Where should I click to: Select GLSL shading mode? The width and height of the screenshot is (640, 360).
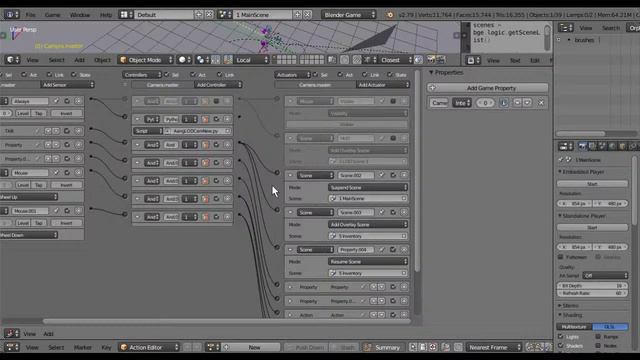tap(610, 327)
